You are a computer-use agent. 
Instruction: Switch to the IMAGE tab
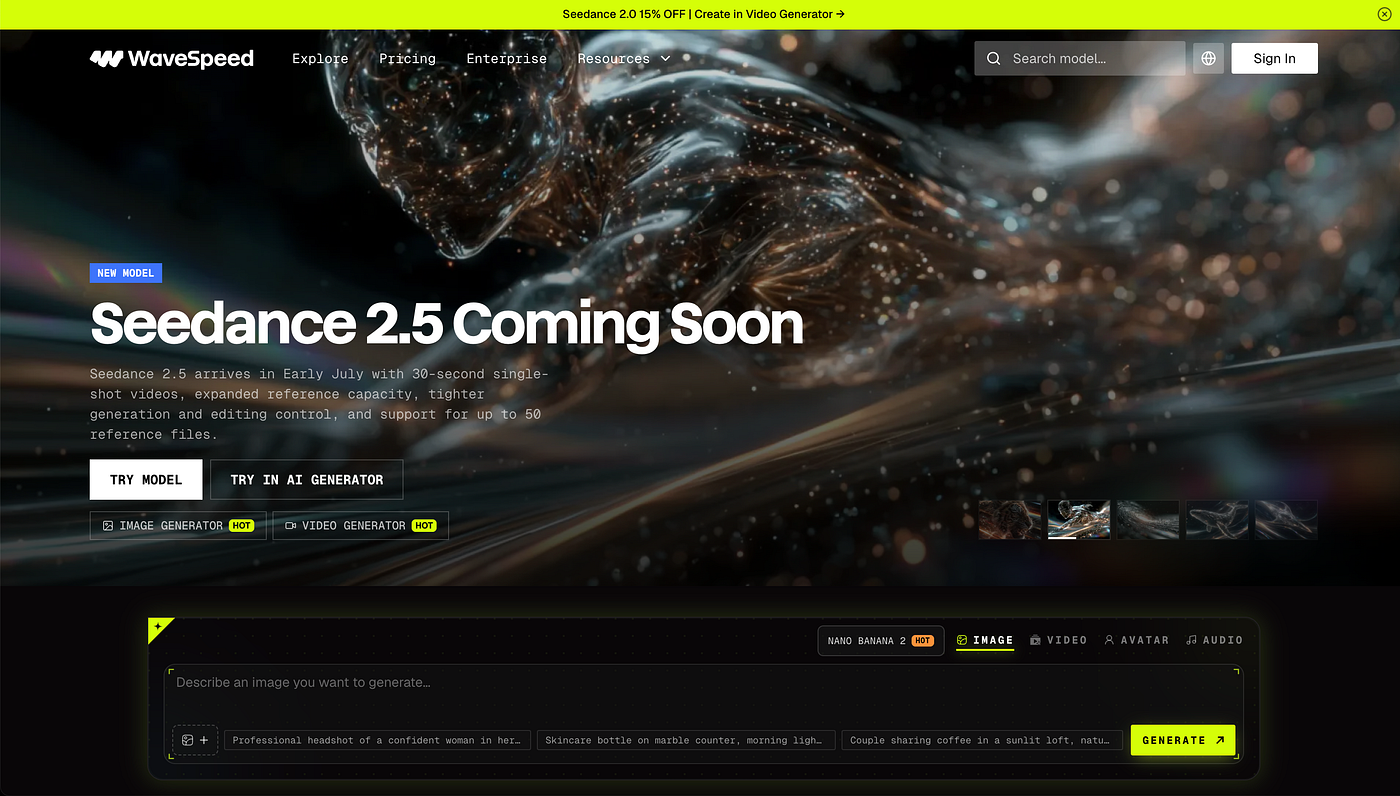coord(985,640)
